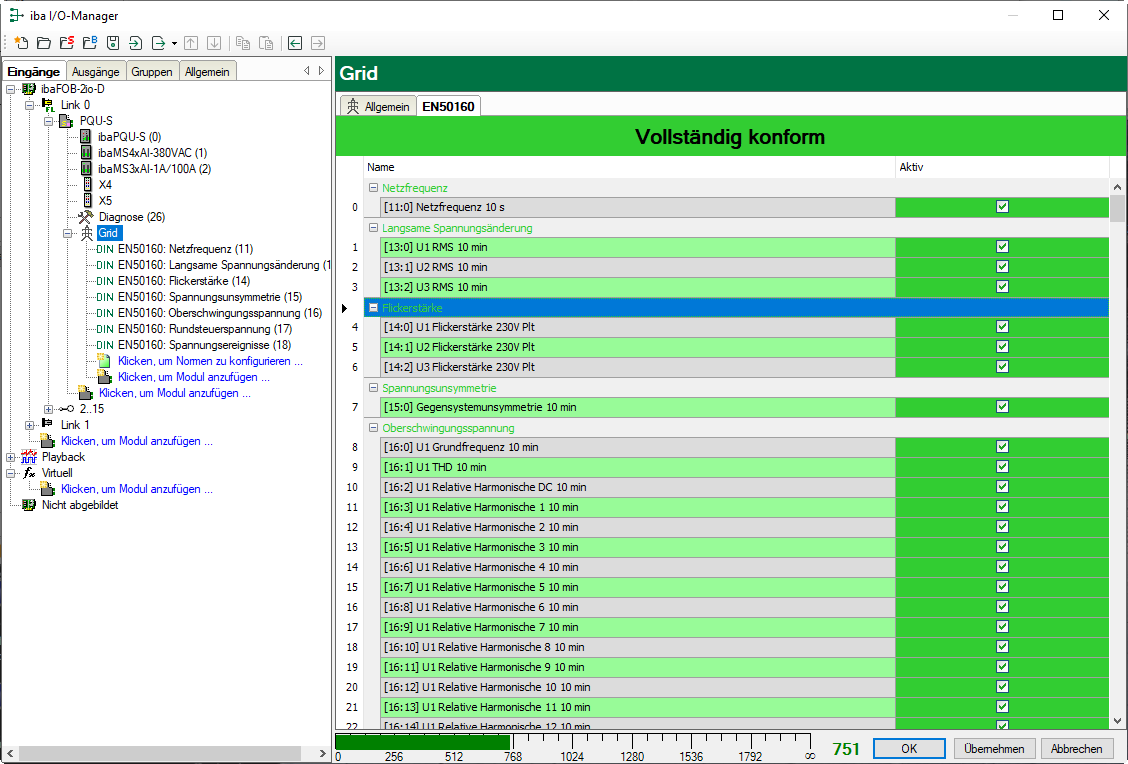Open the Allgemein tab in Grid panel

tap(378, 106)
